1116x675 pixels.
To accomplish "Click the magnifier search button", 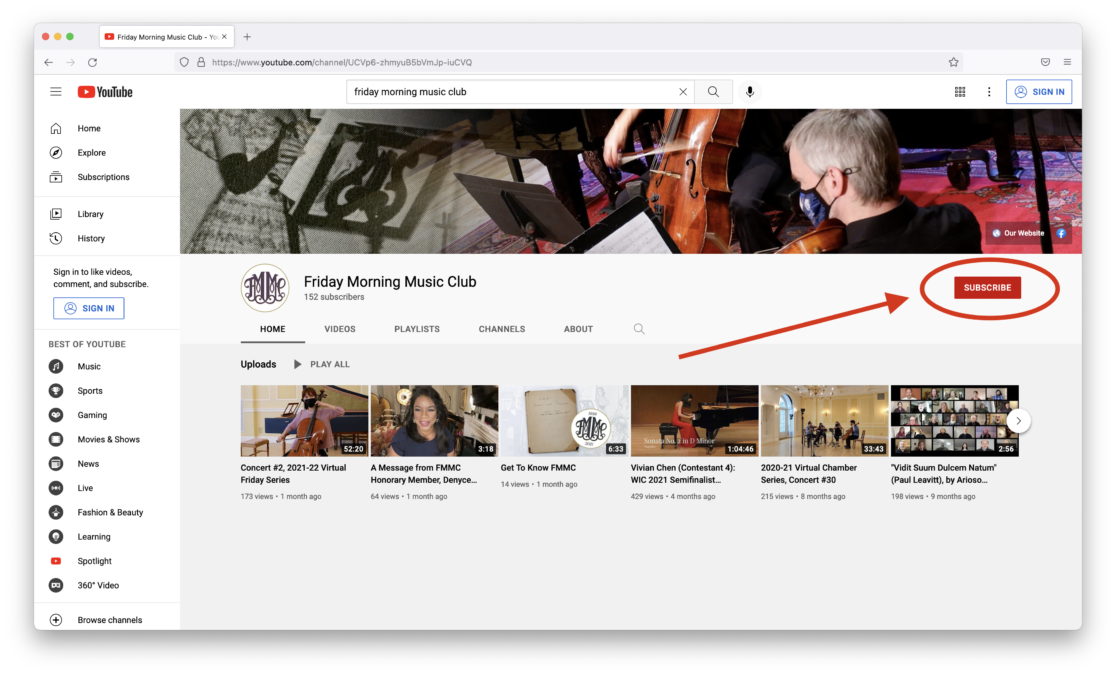I will (713, 92).
